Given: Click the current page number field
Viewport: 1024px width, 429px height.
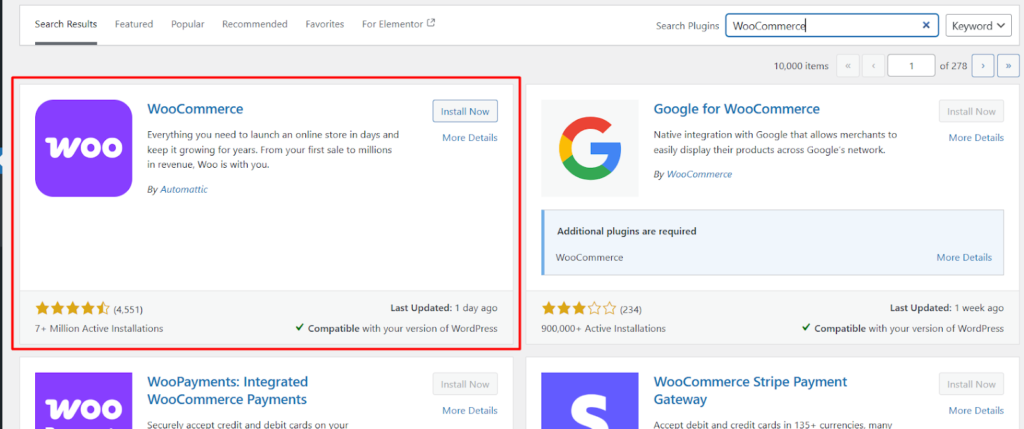Looking at the screenshot, I should coord(911,65).
